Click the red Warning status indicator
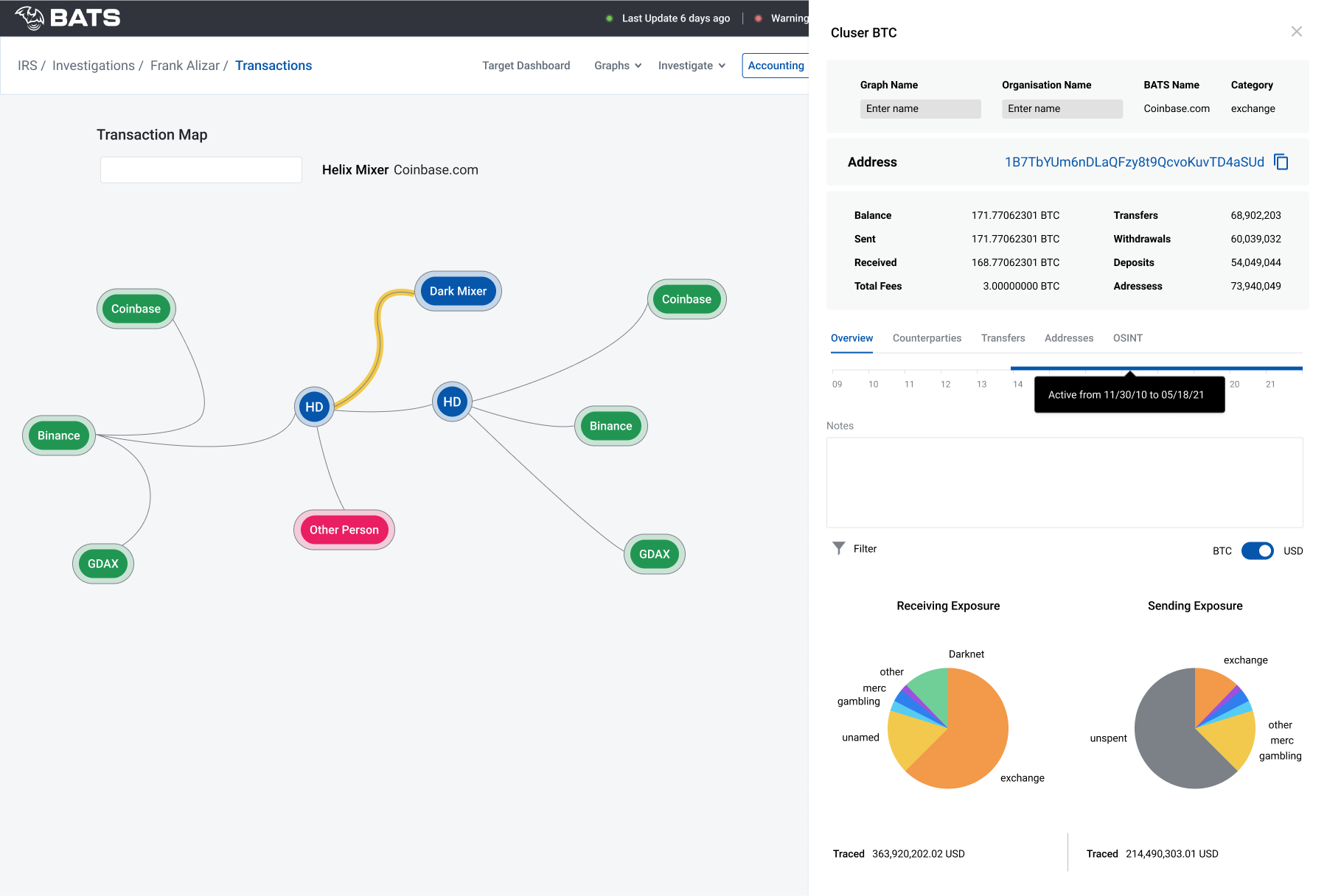 pyautogui.click(x=758, y=18)
